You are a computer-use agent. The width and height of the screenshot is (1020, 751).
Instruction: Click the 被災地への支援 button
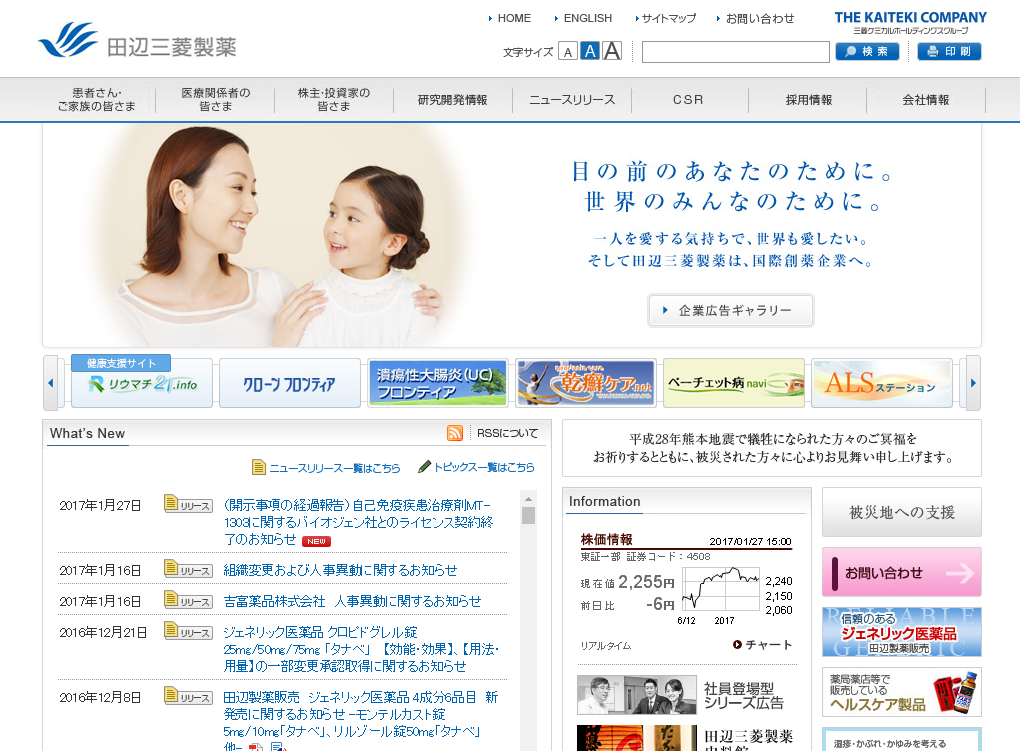tap(902, 512)
